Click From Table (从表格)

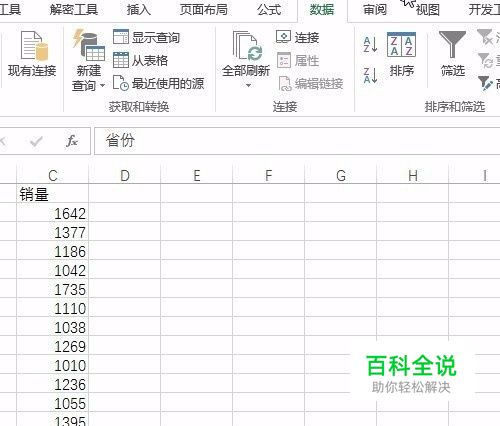[x=140, y=60]
